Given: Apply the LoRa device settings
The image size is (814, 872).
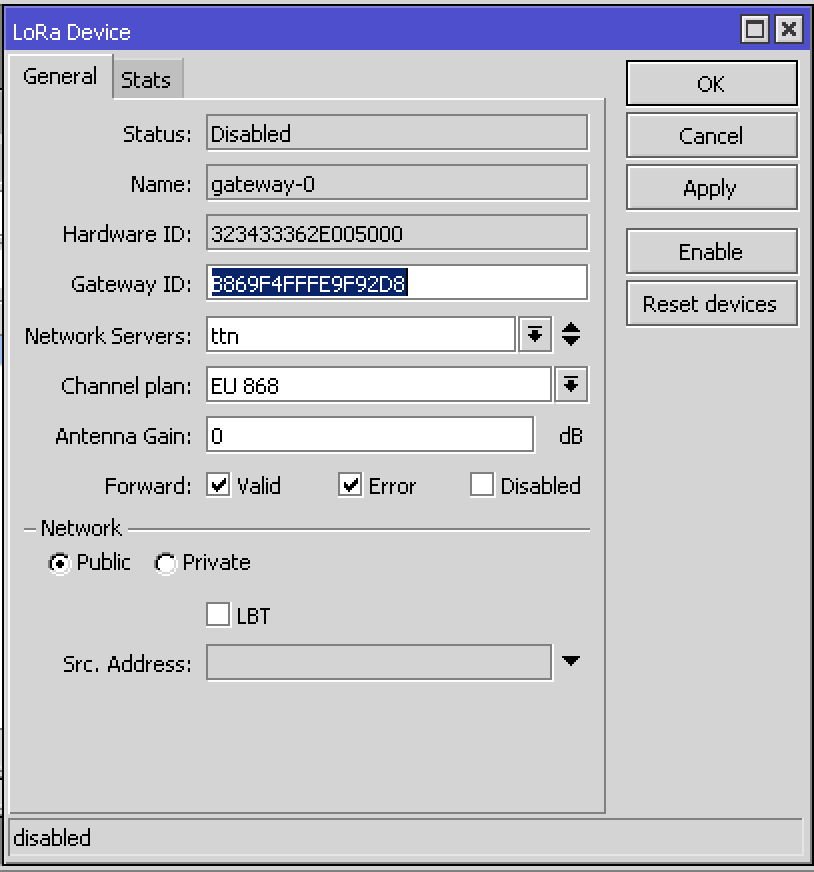Looking at the screenshot, I should pyautogui.click(x=711, y=188).
